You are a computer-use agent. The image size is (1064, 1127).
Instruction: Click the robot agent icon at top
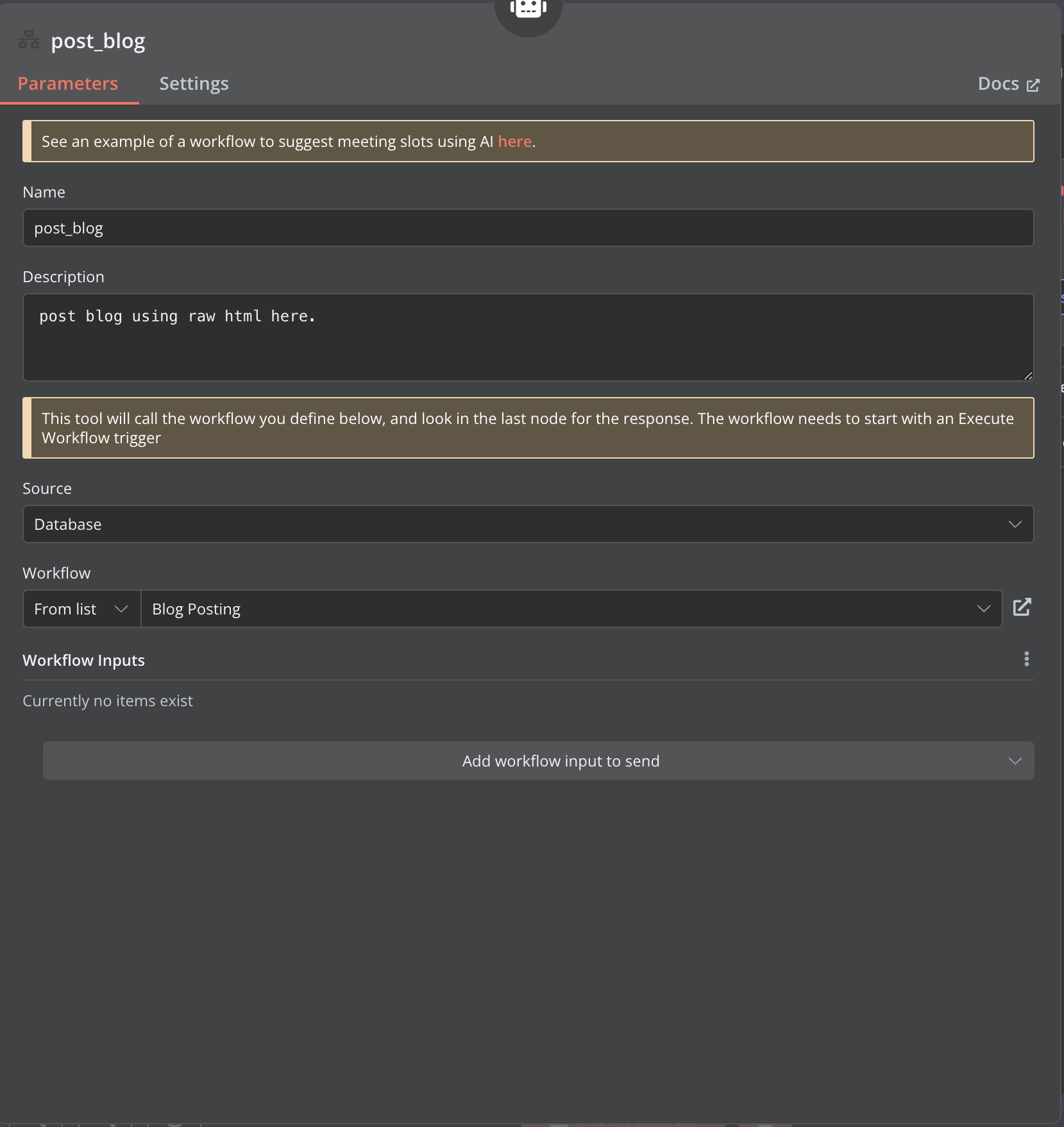(528, 8)
